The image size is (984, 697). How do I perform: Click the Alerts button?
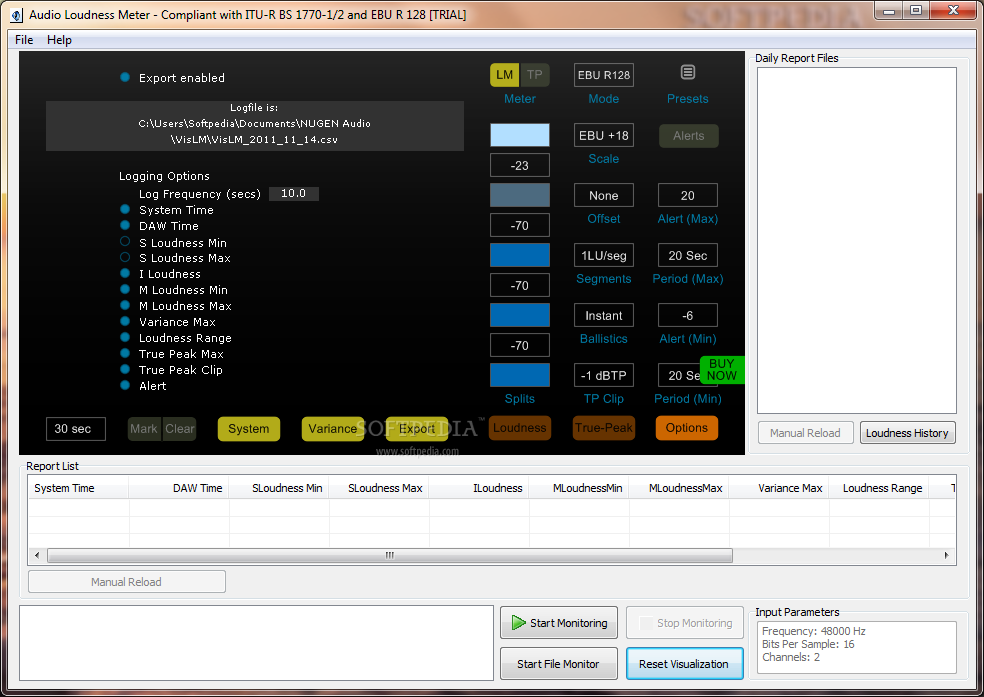click(x=688, y=136)
